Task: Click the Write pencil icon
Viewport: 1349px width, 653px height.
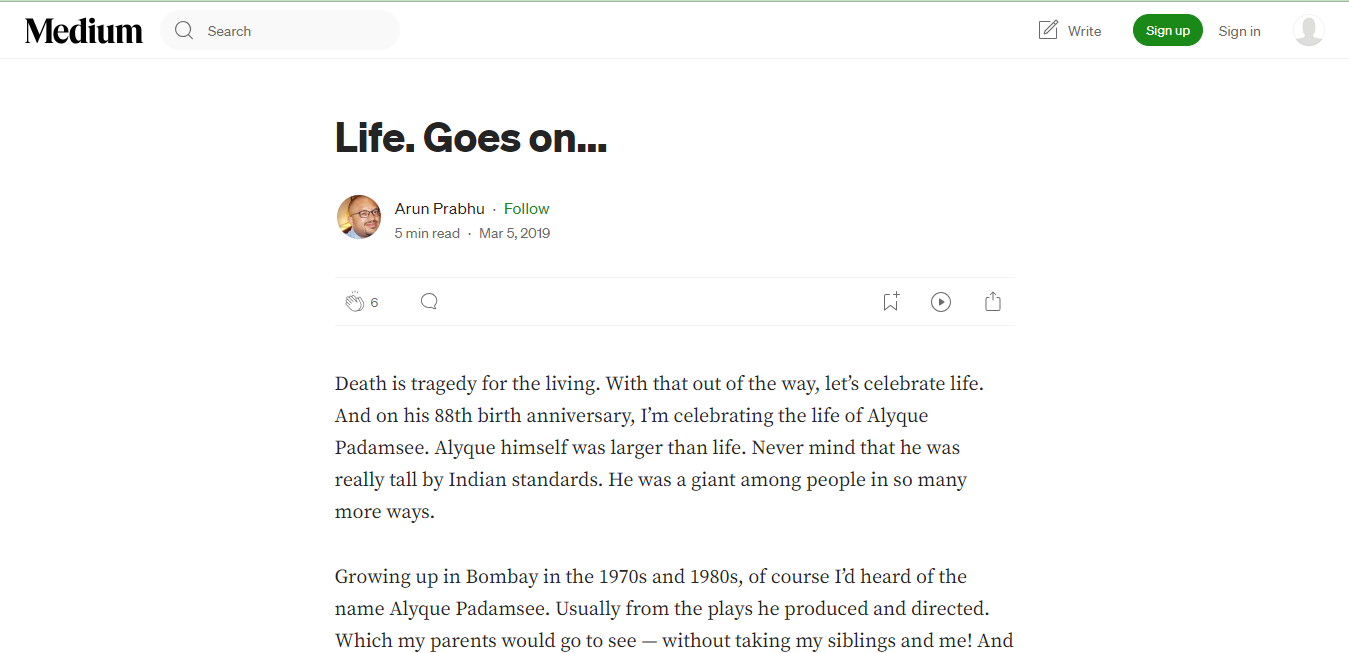Action: (1048, 30)
